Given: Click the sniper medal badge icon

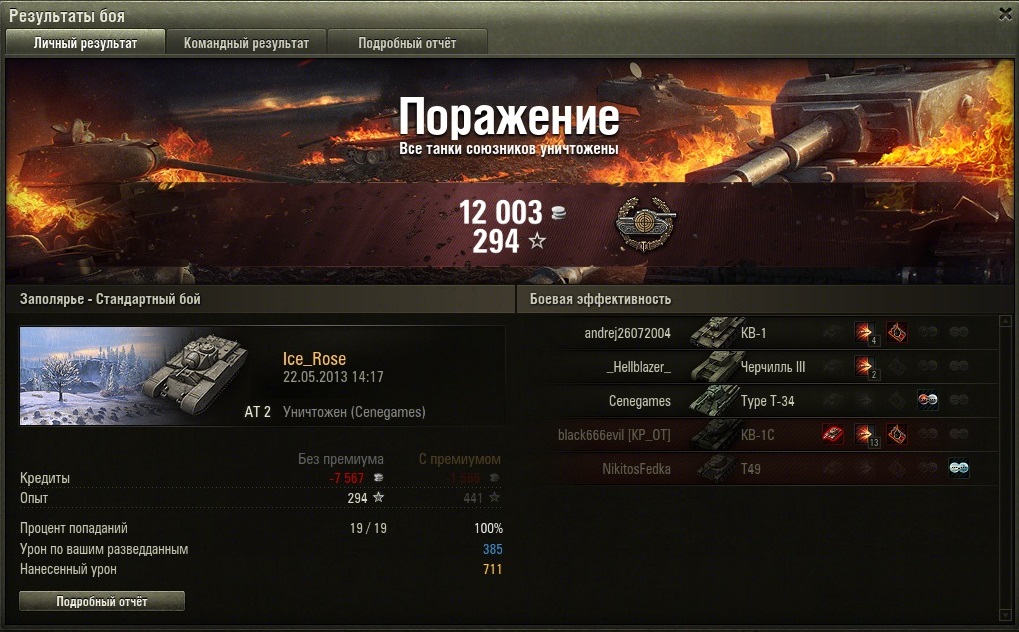Looking at the screenshot, I should tap(645, 224).
